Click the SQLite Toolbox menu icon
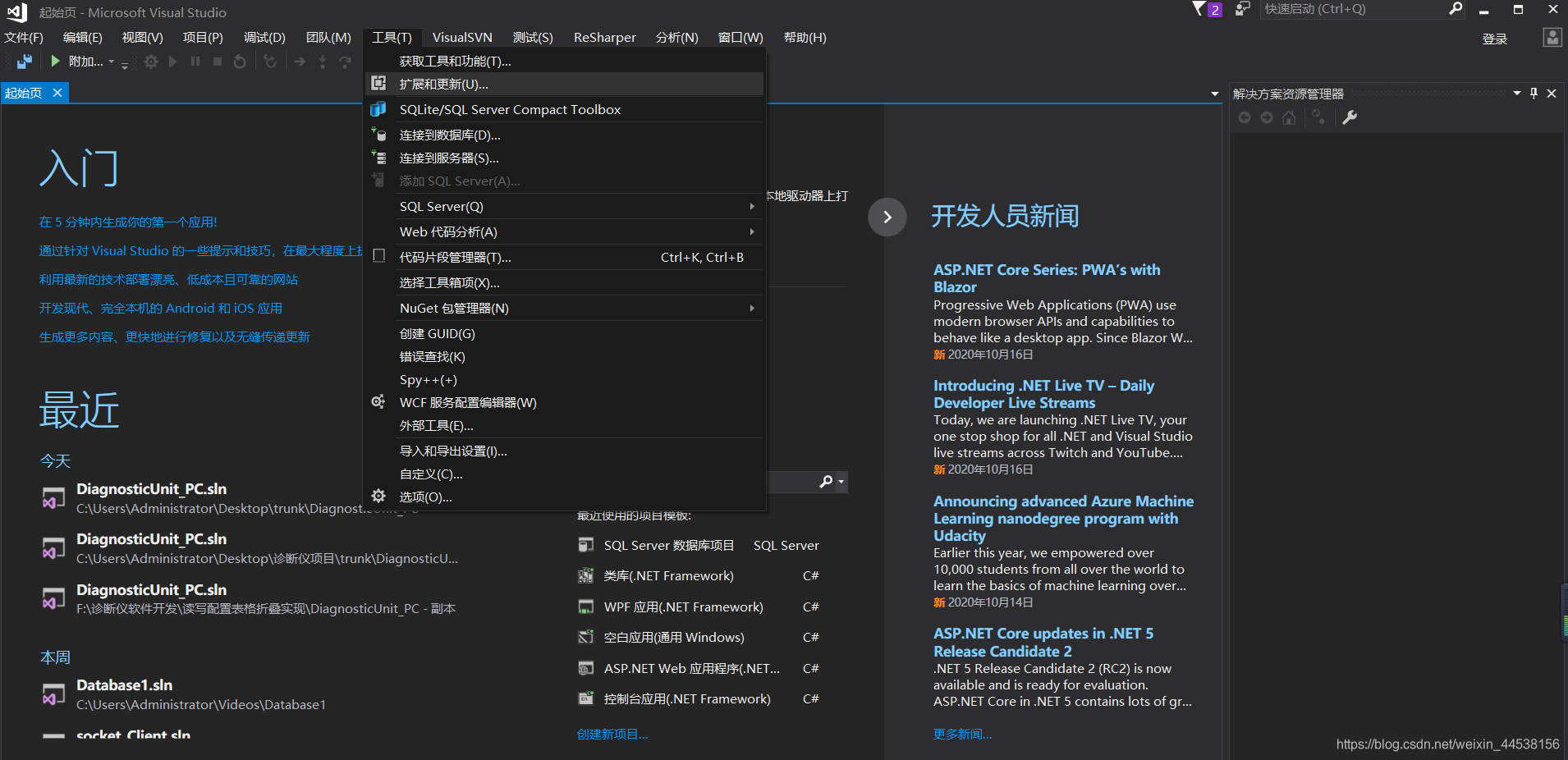Screen dimensions: 1568x760 (x=378, y=109)
